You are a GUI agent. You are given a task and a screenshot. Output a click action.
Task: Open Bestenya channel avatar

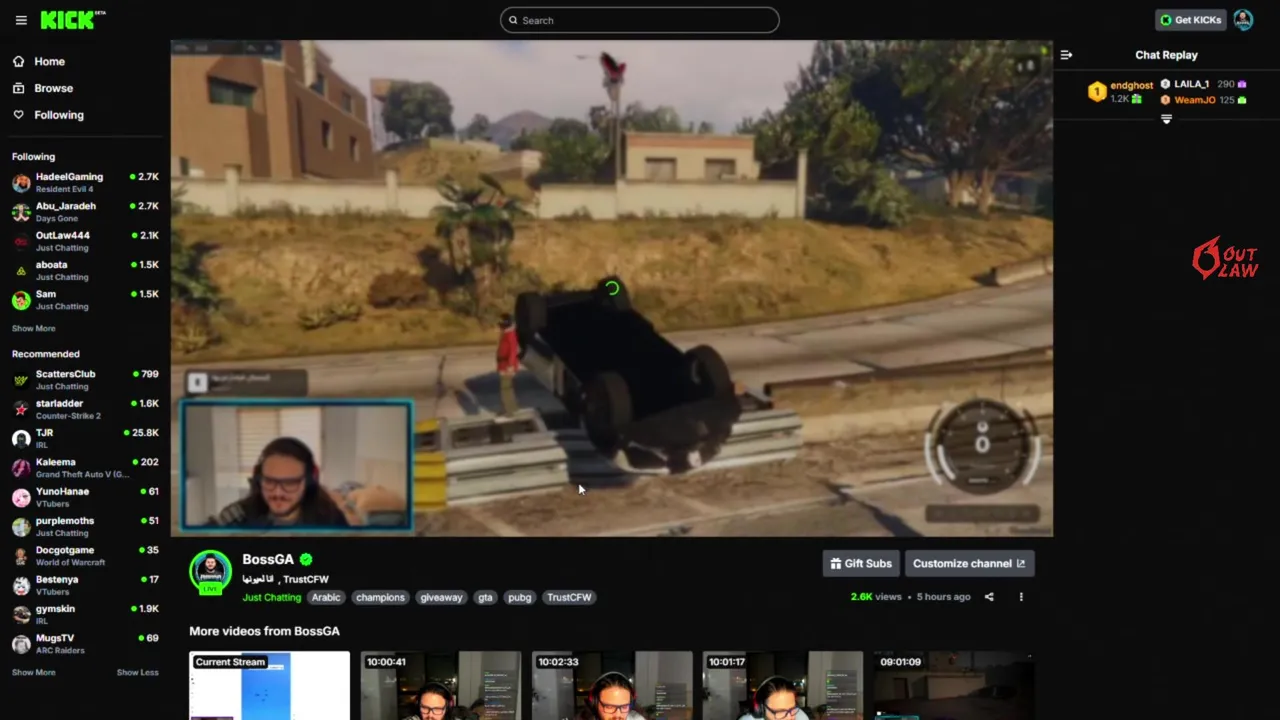[x=21, y=585]
